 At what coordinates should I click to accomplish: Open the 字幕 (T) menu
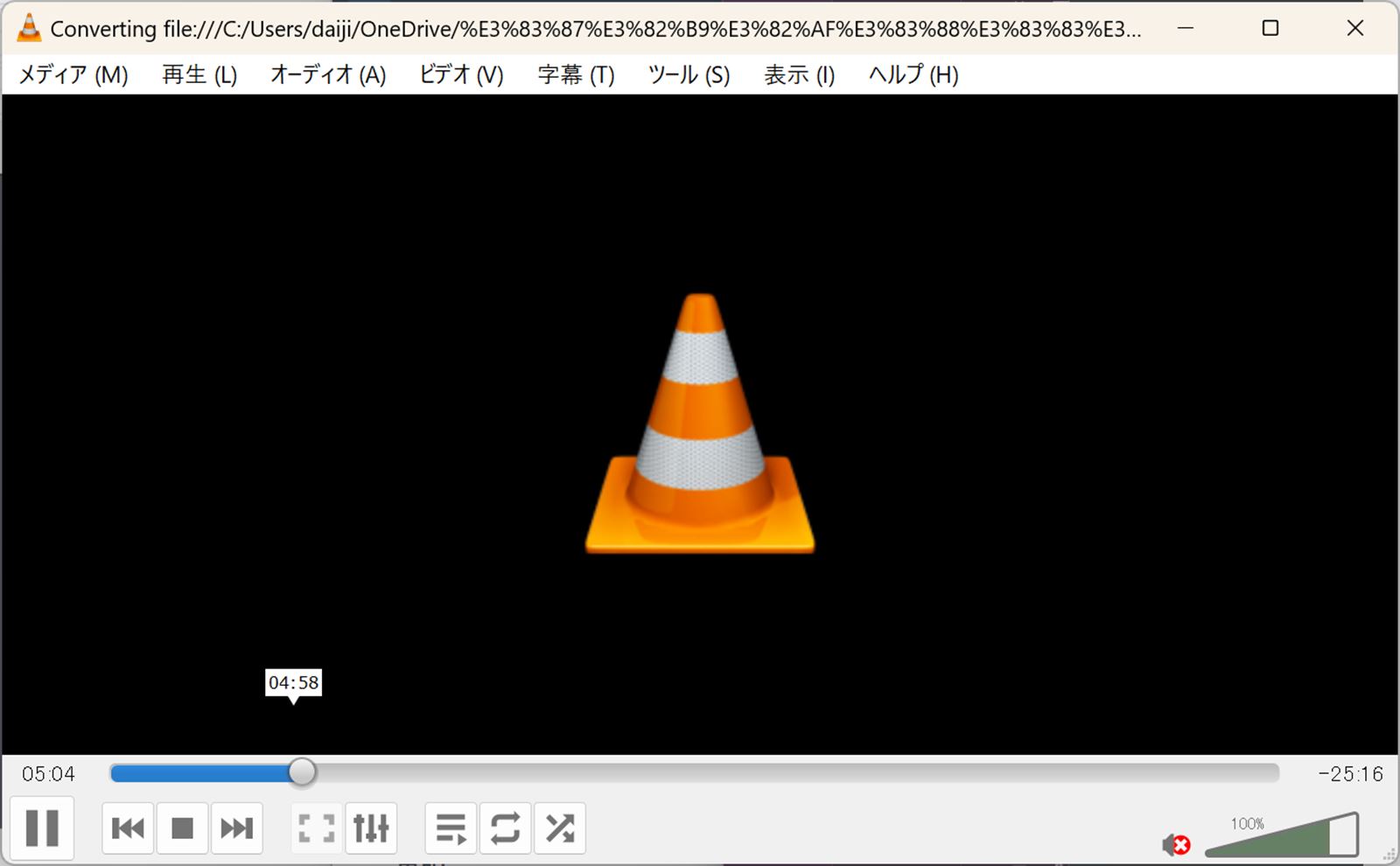click(576, 74)
